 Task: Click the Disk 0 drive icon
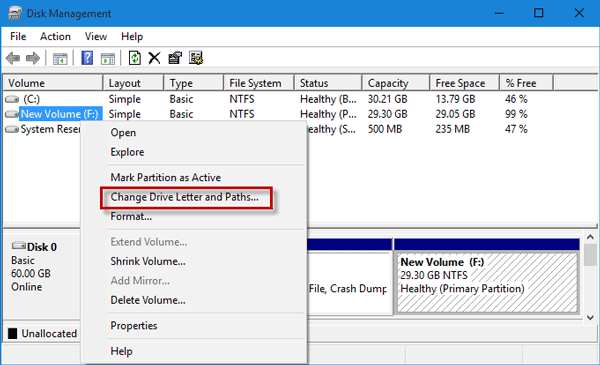18,246
